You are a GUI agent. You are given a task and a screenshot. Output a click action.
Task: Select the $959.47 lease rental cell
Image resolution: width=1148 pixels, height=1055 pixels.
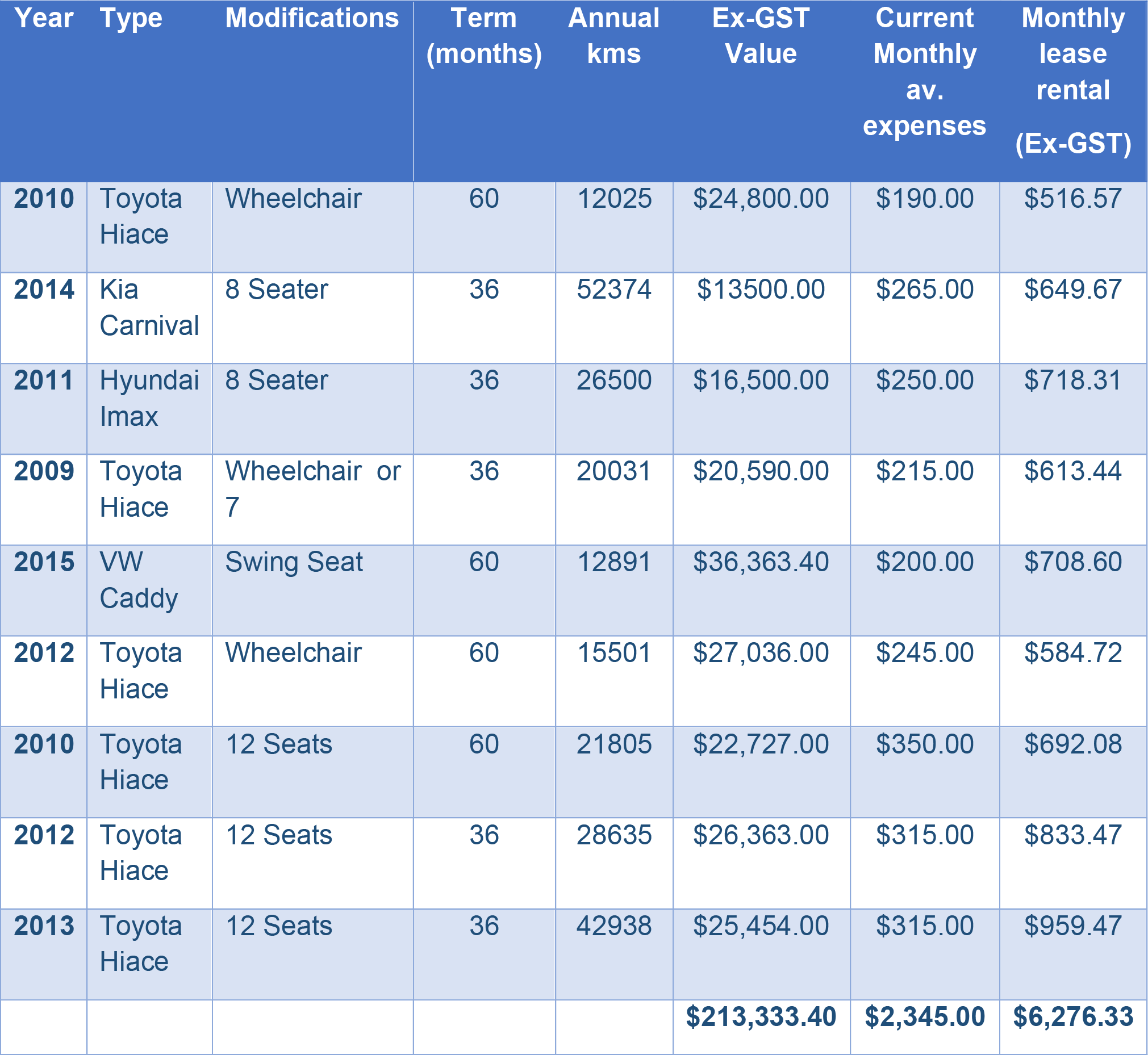[1072, 926]
